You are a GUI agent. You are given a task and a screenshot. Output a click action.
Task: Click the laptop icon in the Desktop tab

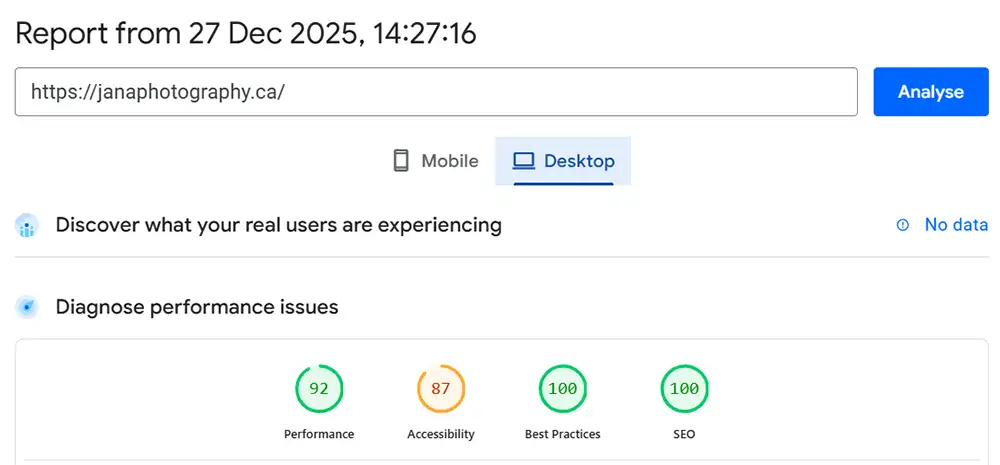(524, 161)
